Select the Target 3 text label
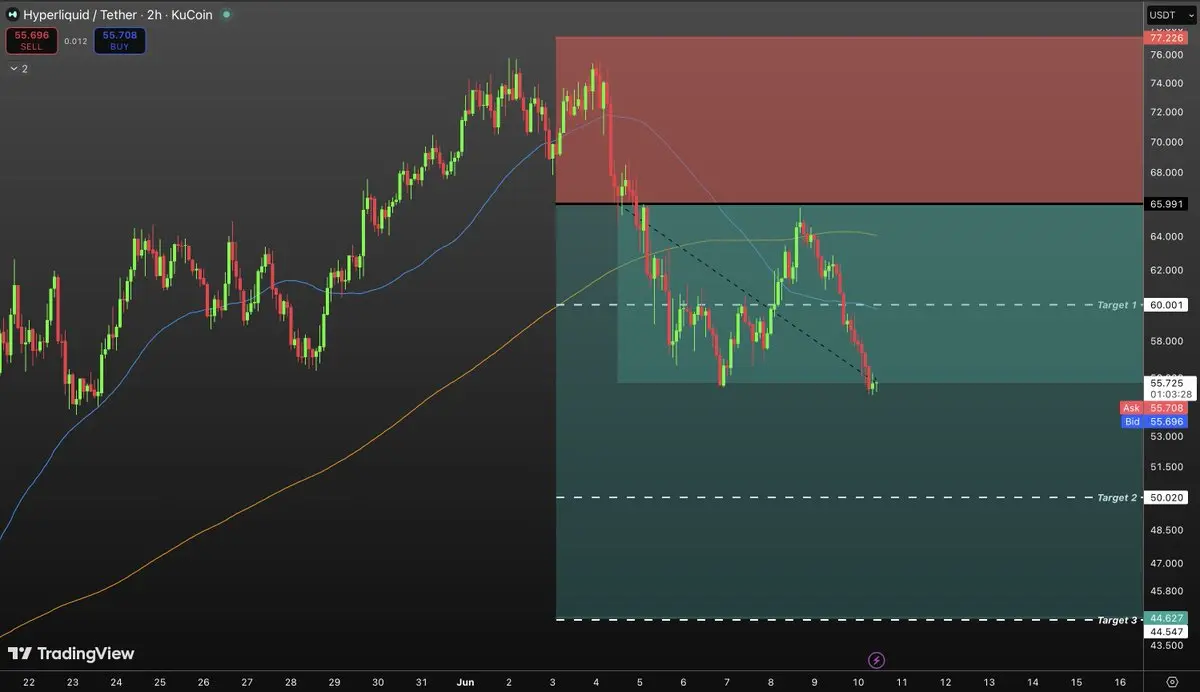Image resolution: width=1200 pixels, height=692 pixels. [x=1117, y=620]
